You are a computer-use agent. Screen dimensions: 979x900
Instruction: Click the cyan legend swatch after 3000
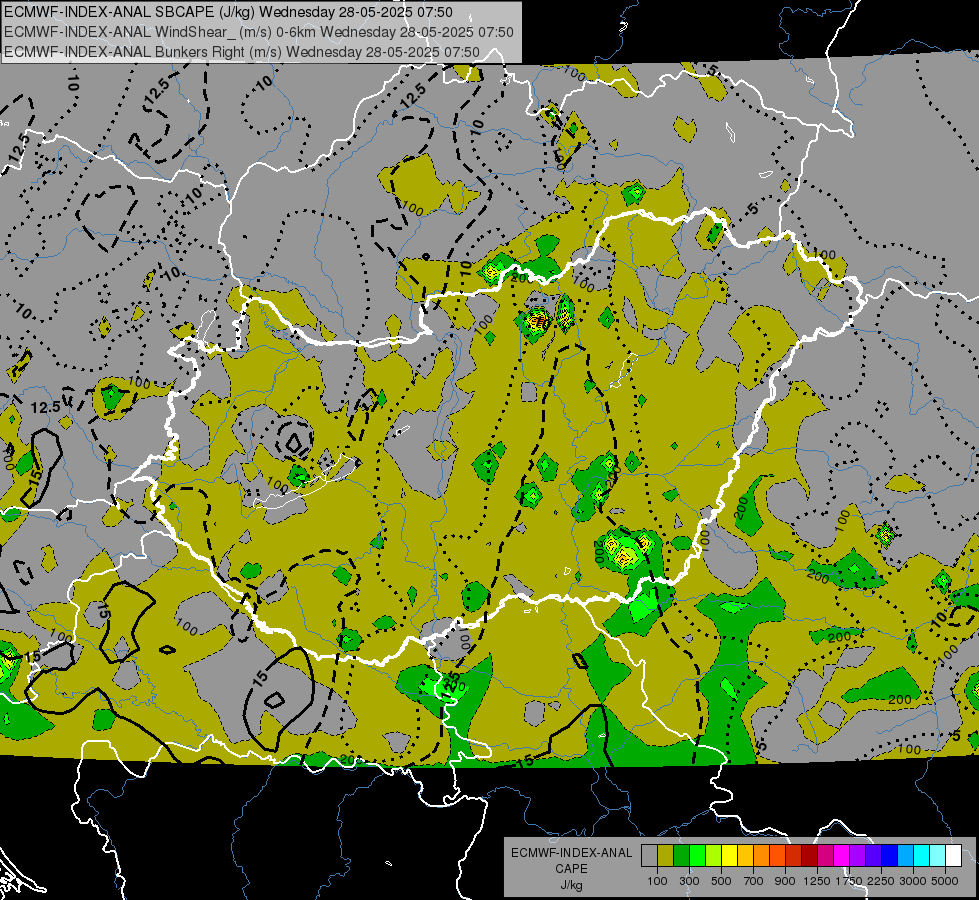[922, 855]
